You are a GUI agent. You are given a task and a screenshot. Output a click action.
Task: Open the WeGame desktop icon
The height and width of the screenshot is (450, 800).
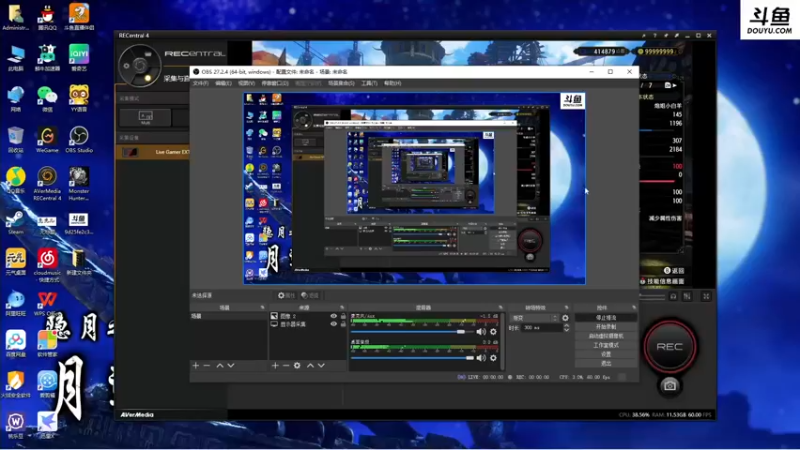tap(47, 139)
